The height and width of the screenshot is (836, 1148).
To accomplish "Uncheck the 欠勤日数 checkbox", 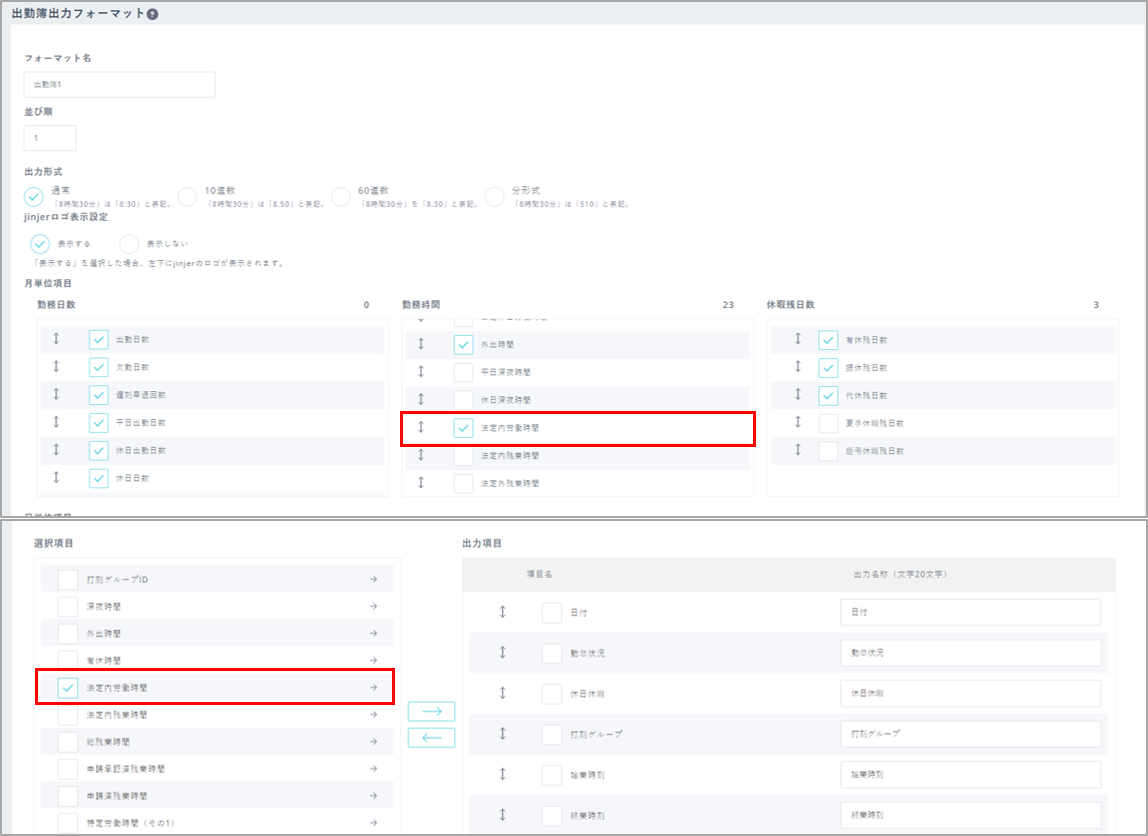I will coord(98,367).
